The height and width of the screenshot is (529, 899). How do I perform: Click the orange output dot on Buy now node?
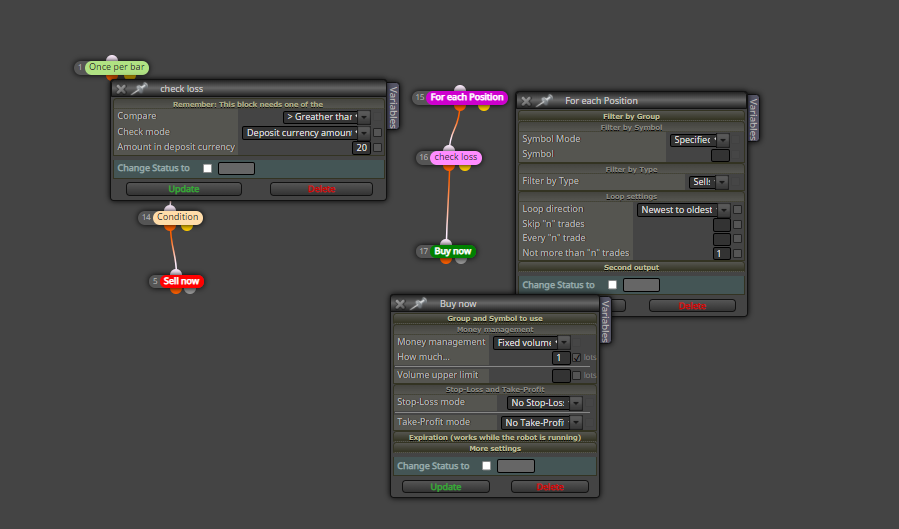[446, 260]
